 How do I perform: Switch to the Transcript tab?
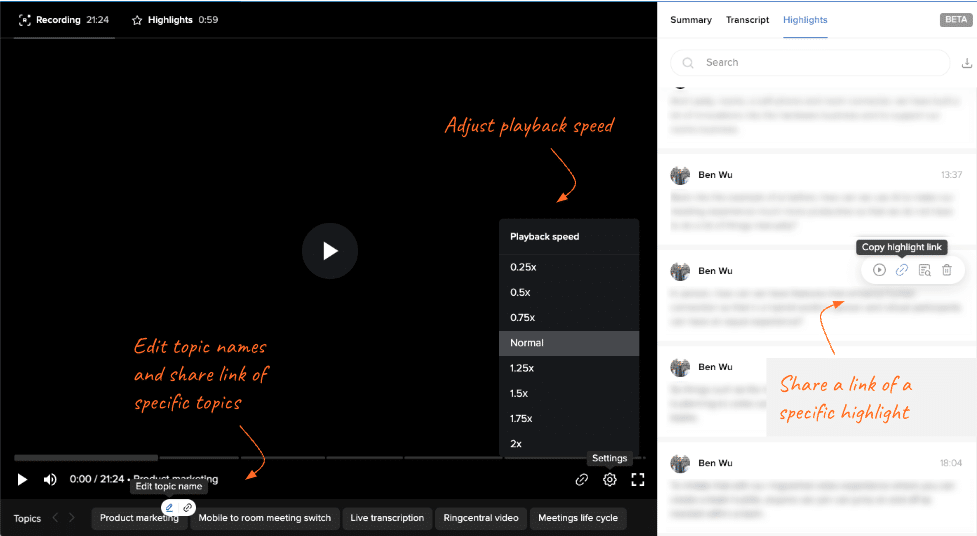(x=747, y=20)
